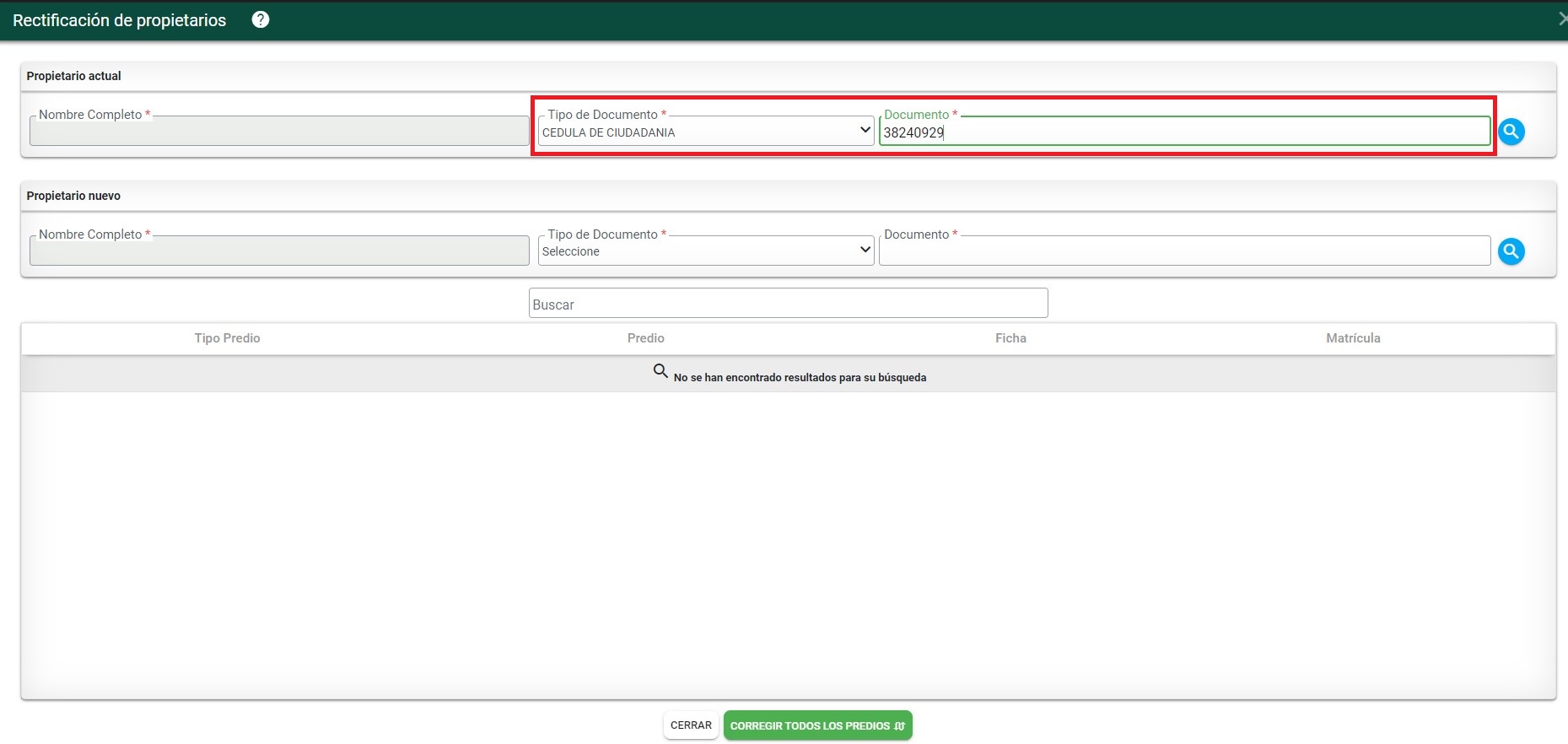Click CORREGIR TODOS LOS PREDIOS button

tap(817, 725)
